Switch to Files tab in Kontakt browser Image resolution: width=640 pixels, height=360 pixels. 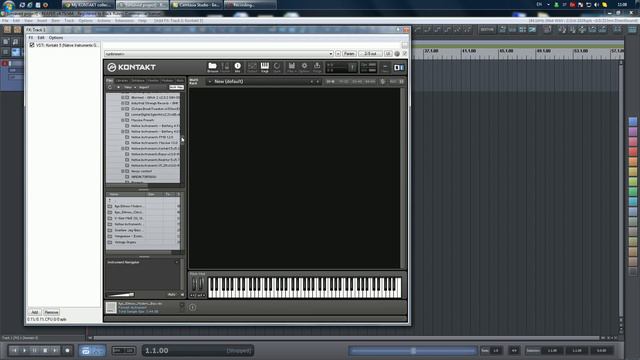point(110,80)
